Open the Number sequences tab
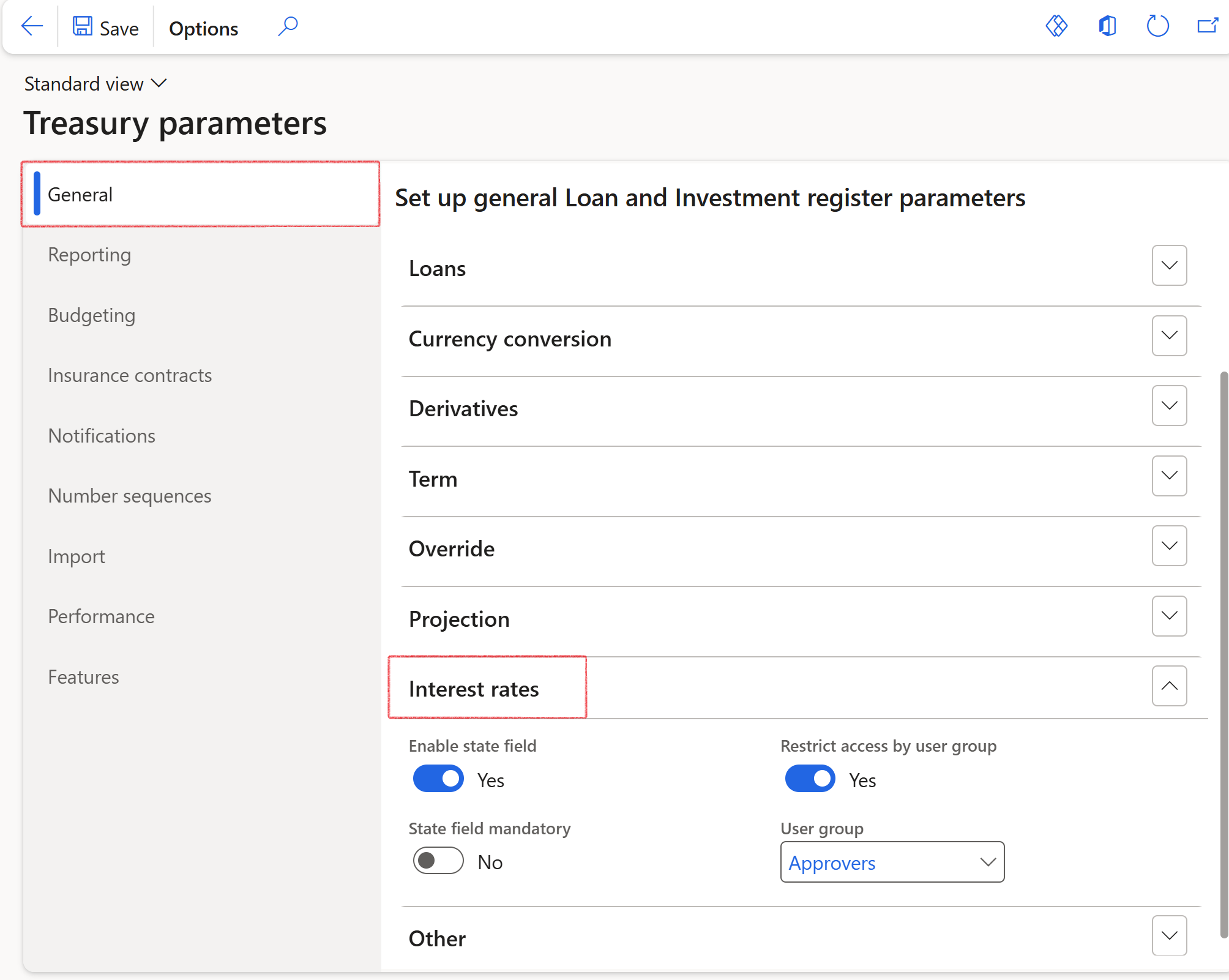Screen dimensions: 1229x980 (130, 496)
